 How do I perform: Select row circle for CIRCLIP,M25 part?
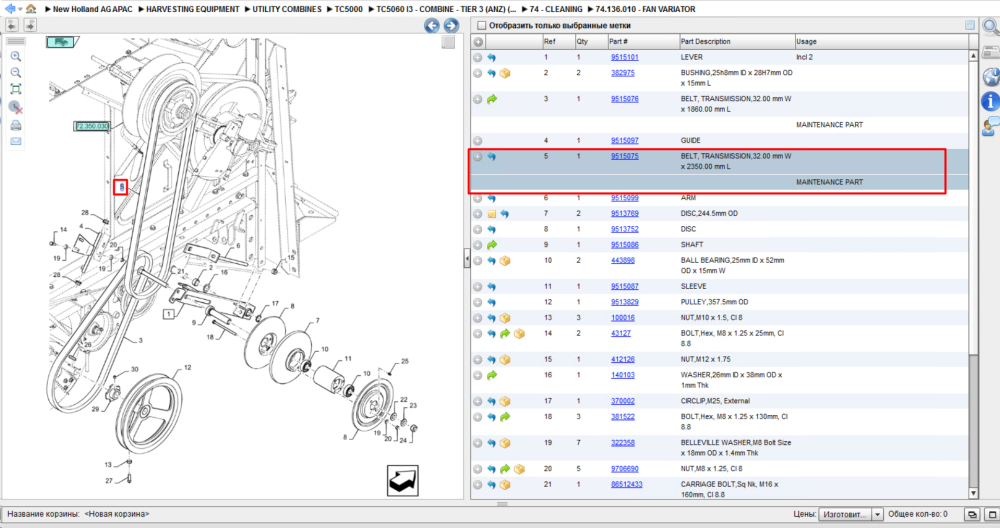(x=478, y=402)
